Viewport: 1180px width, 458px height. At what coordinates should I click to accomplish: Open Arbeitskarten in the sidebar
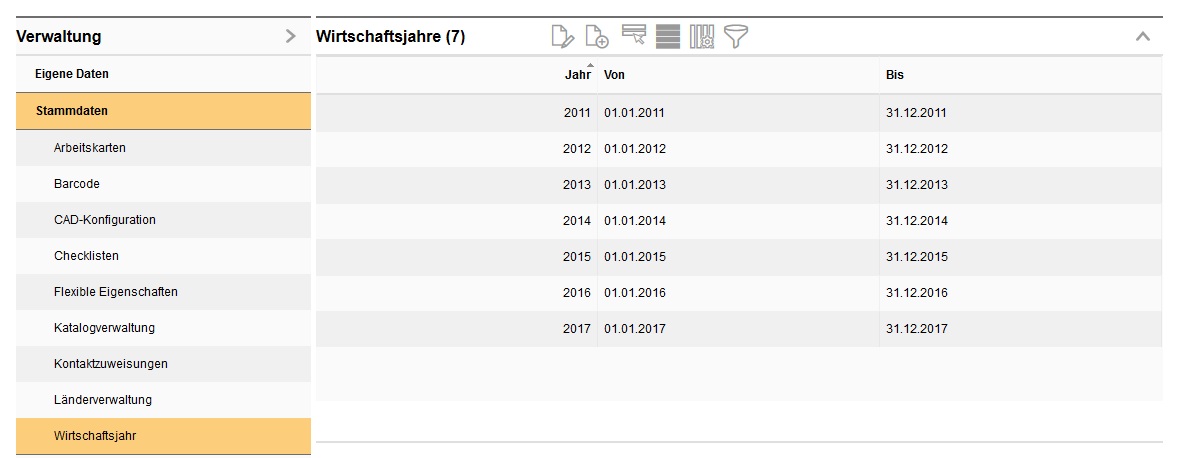click(90, 148)
